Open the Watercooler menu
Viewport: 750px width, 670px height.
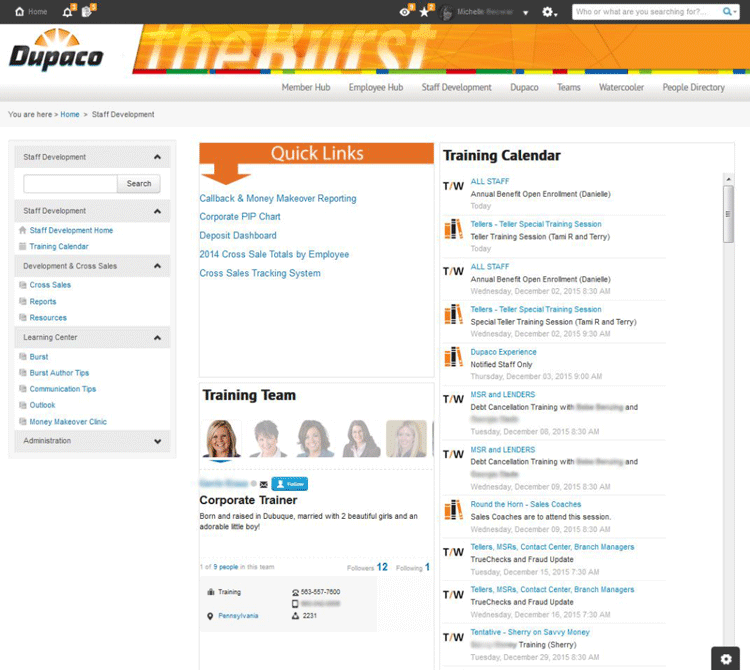point(621,88)
